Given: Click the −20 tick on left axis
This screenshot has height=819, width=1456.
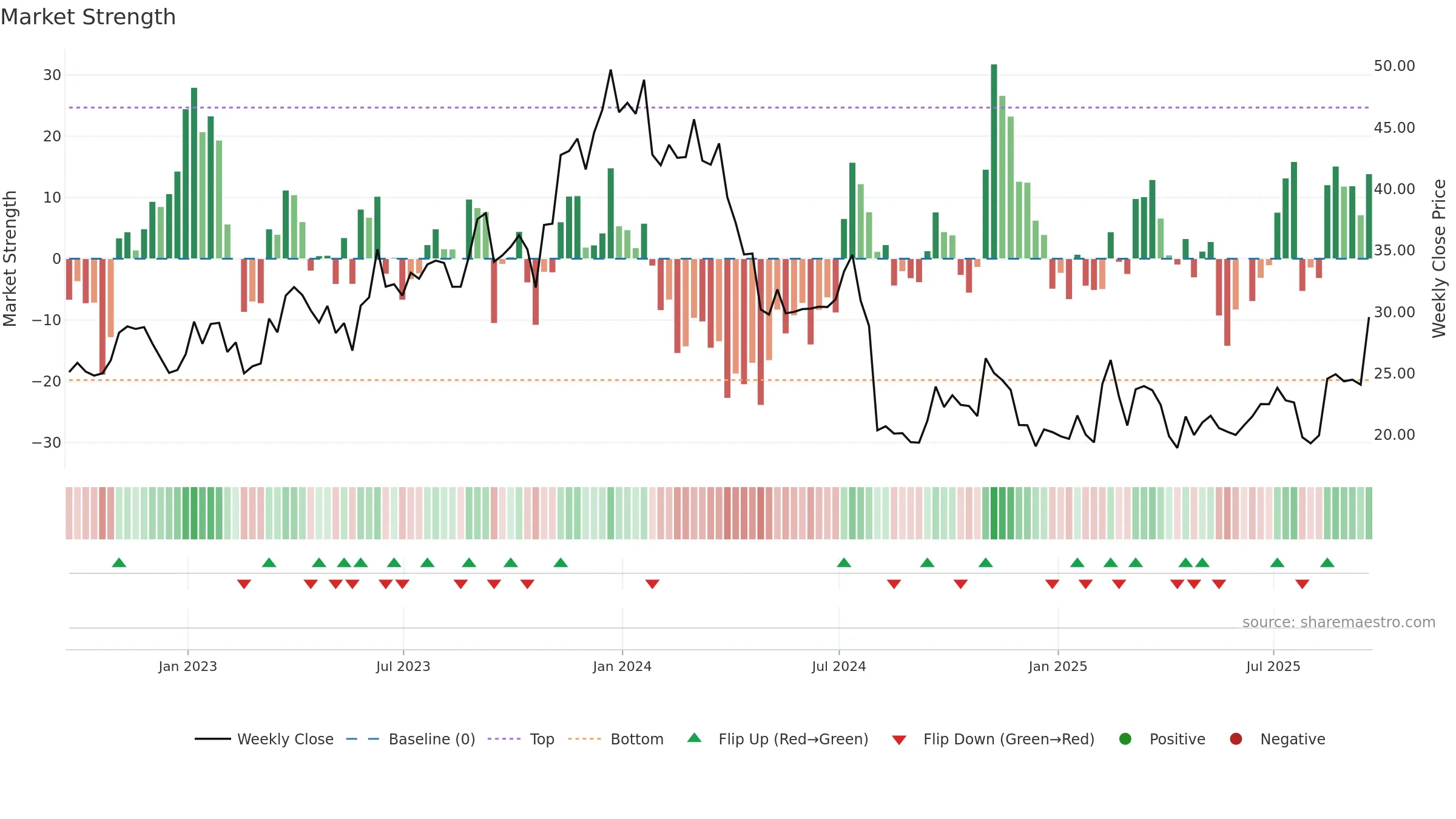Looking at the screenshot, I should click(47, 382).
